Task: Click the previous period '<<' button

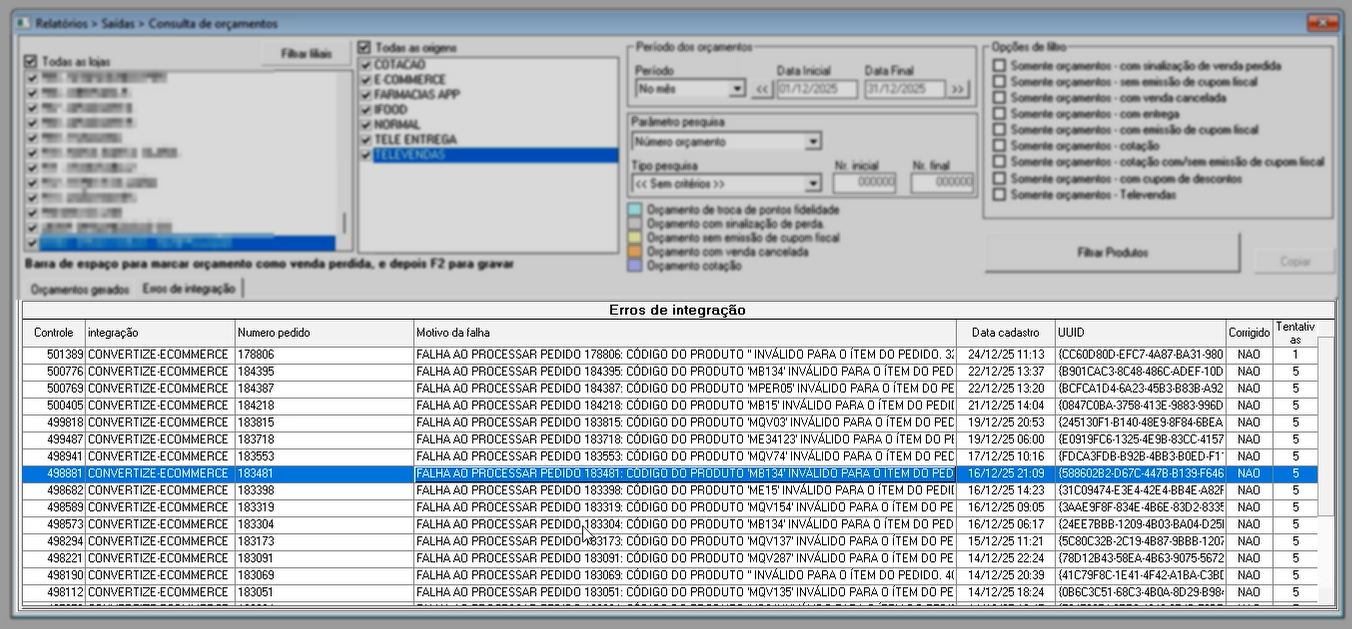Action: point(762,89)
